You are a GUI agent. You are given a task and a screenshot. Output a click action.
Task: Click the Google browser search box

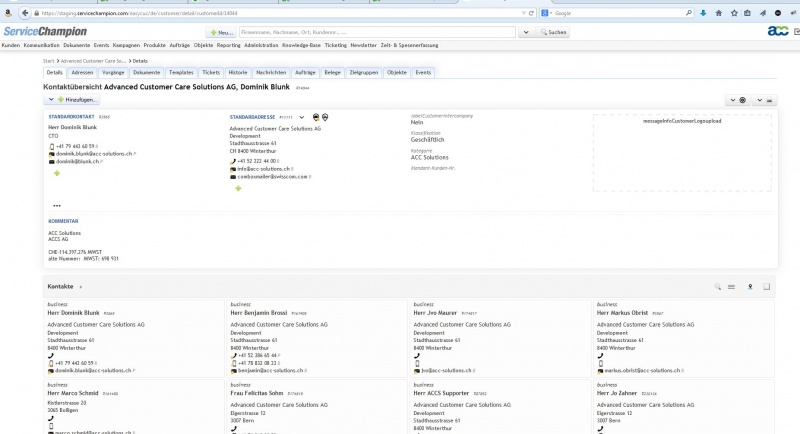tap(618, 13)
